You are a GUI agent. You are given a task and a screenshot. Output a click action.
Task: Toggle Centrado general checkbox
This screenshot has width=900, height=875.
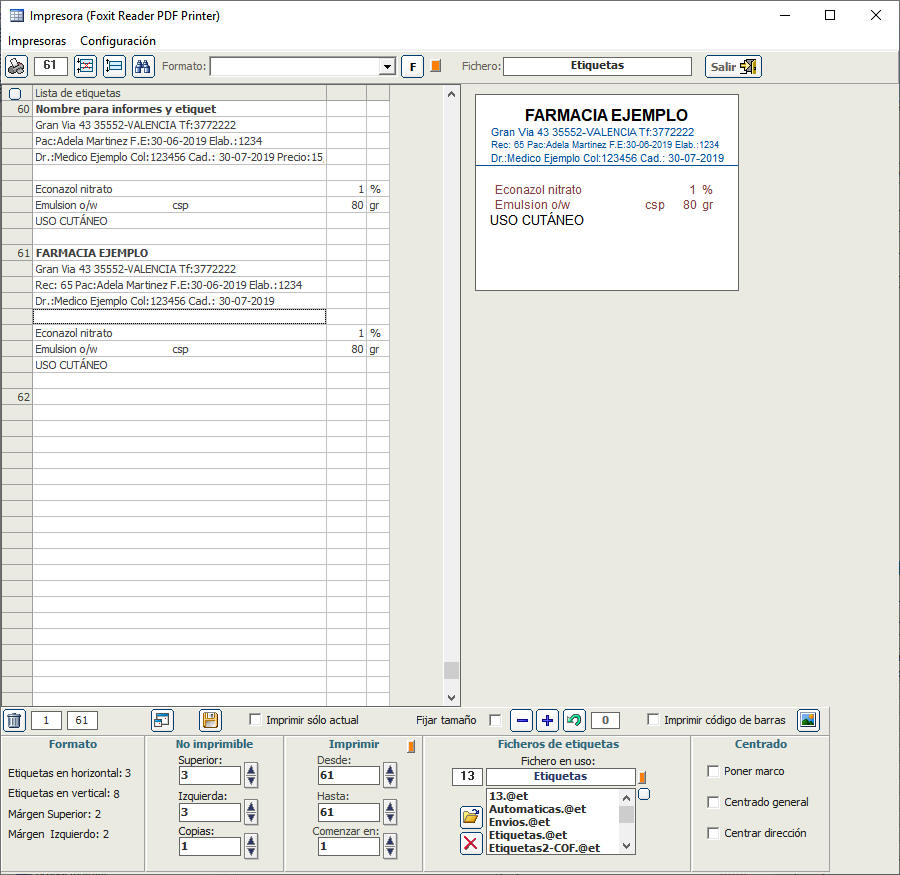tap(713, 802)
